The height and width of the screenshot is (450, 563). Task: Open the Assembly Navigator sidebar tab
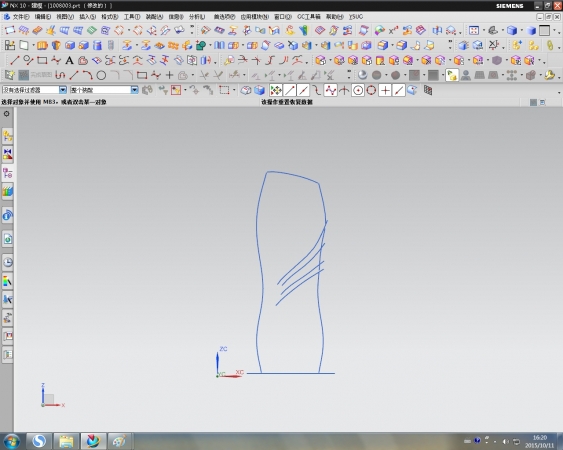[8, 136]
